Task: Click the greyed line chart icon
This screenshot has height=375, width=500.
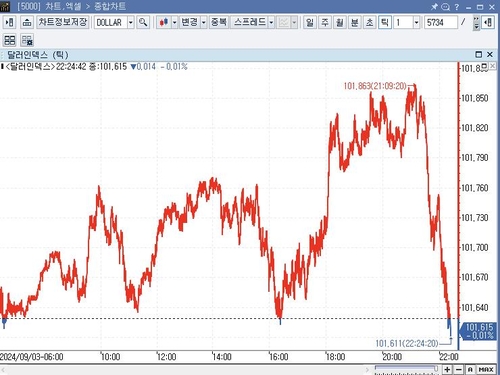Action: (284, 23)
